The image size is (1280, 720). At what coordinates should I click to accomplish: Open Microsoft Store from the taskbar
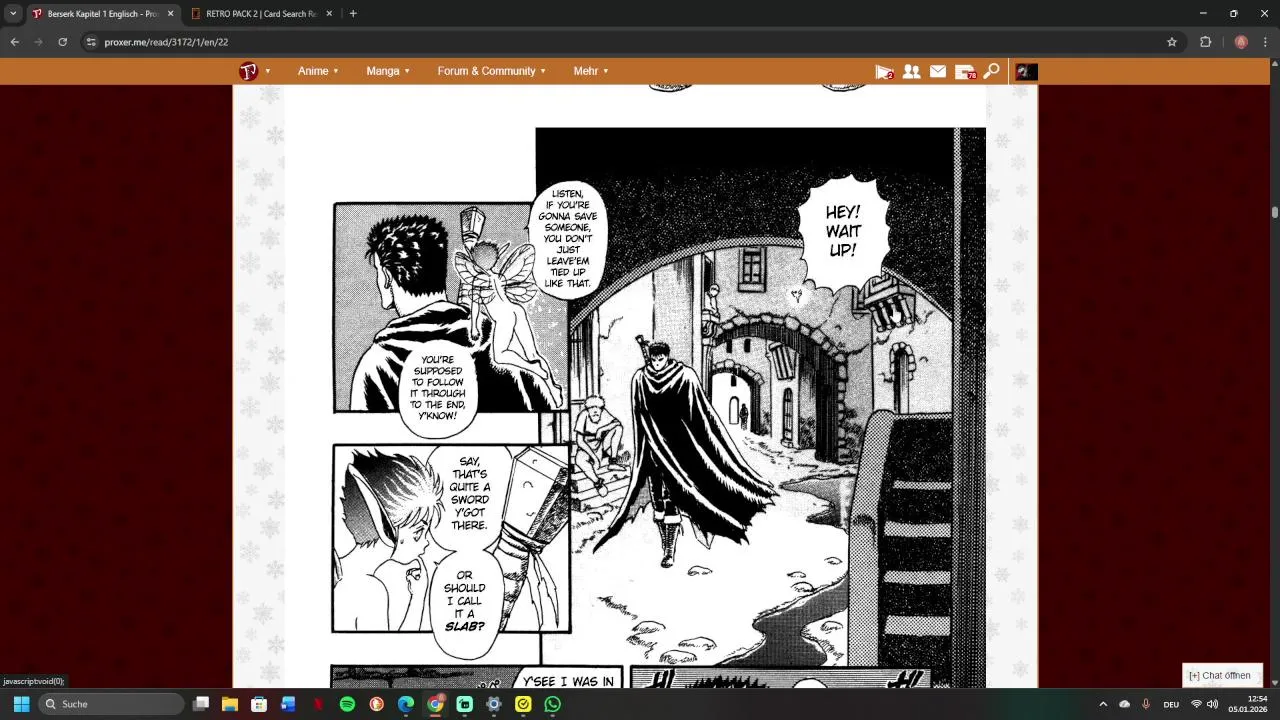tap(259, 704)
